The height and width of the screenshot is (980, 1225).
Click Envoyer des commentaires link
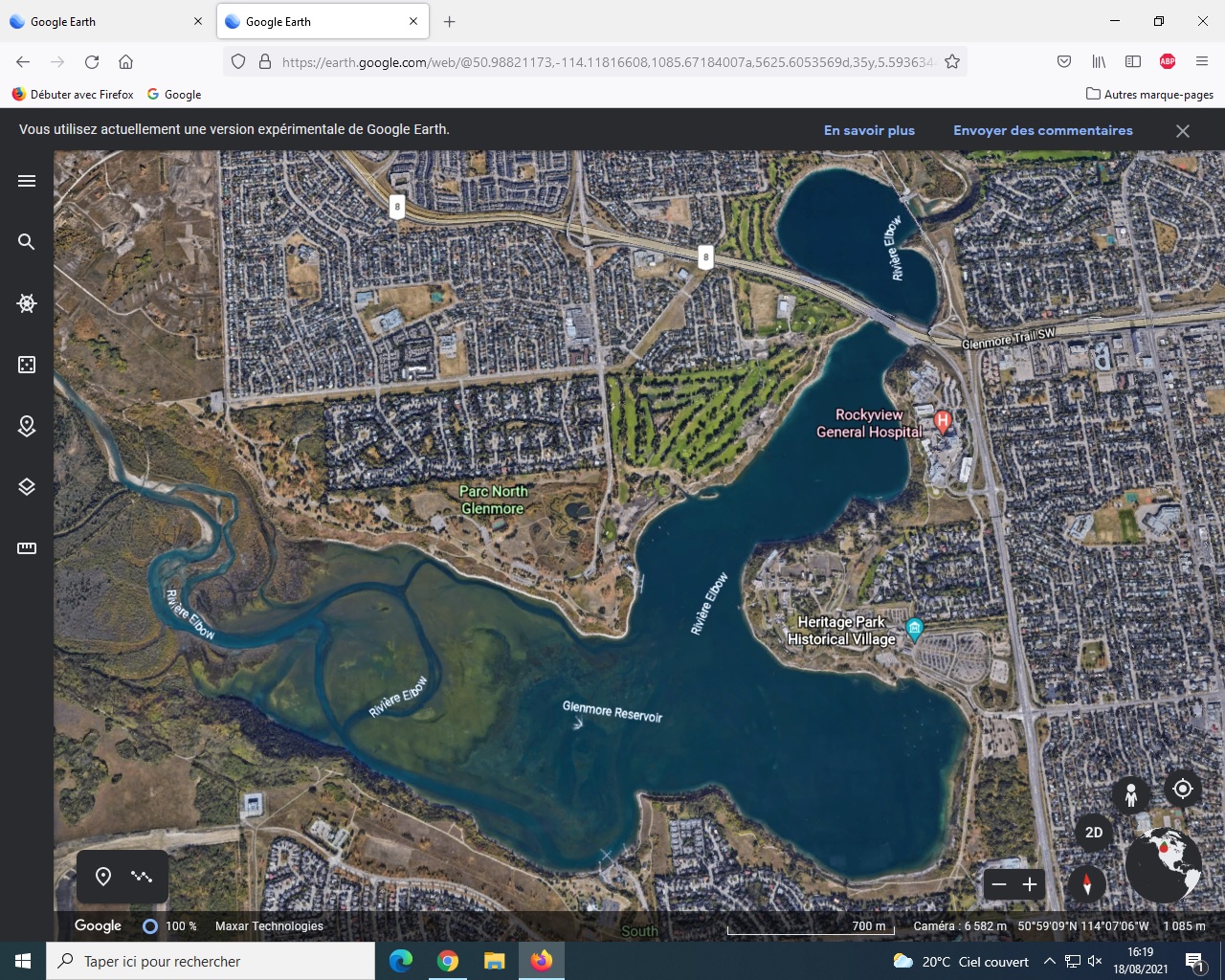1042,130
